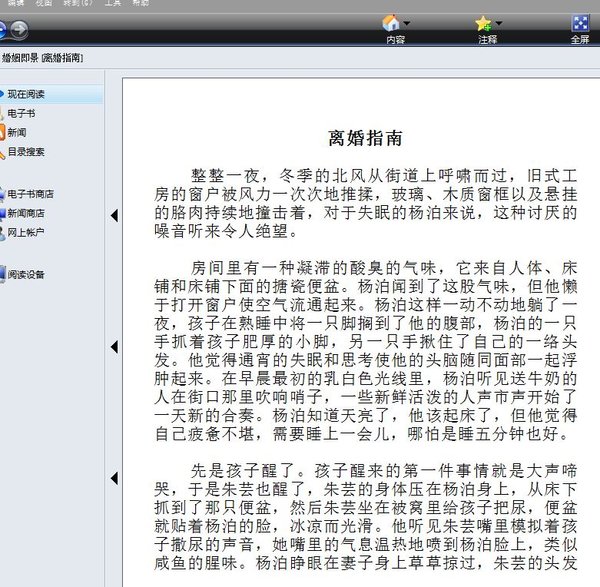Click the orange 新闻 feed icon

(2, 132)
